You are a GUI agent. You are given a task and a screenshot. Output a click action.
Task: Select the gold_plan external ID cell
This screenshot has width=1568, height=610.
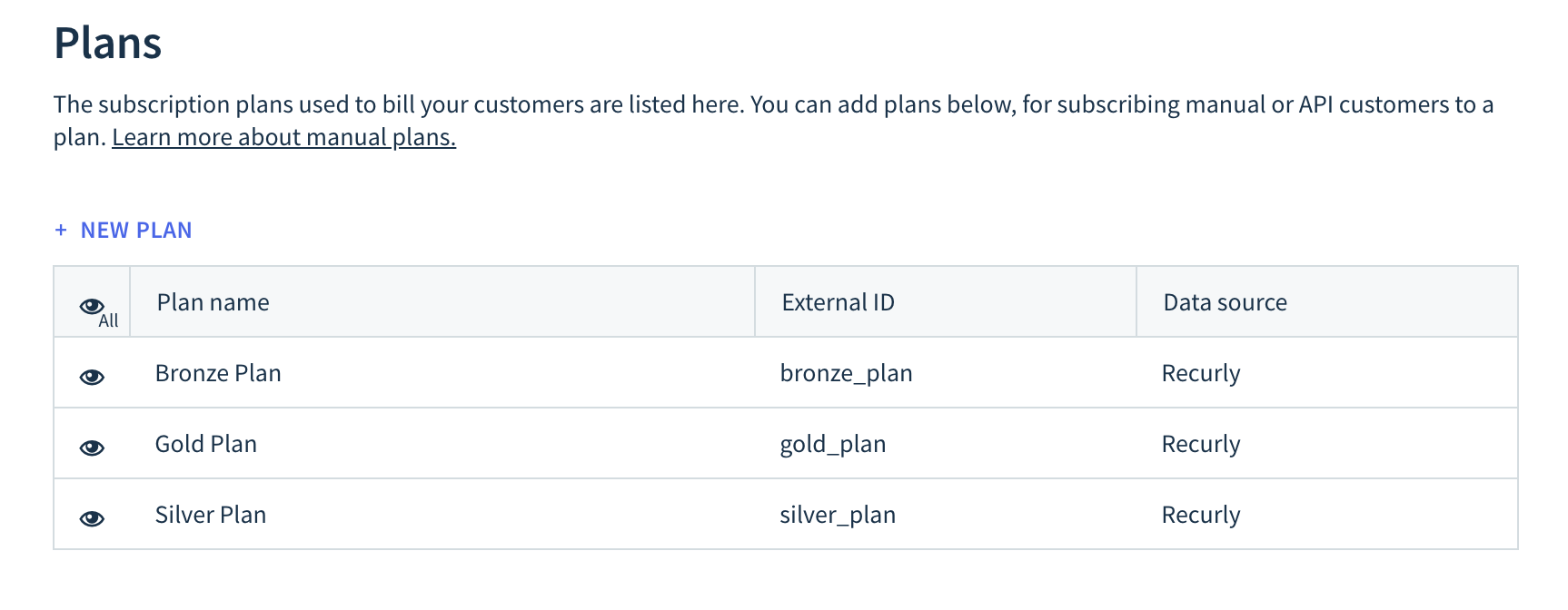[x=833, y=444]
